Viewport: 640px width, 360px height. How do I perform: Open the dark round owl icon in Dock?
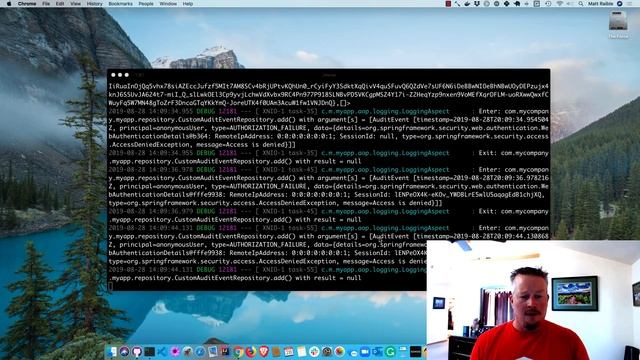point(327,352)
